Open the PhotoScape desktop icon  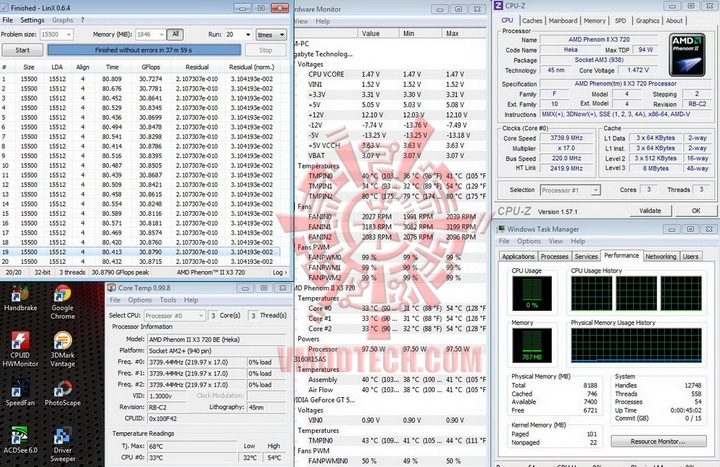[62, 393]
